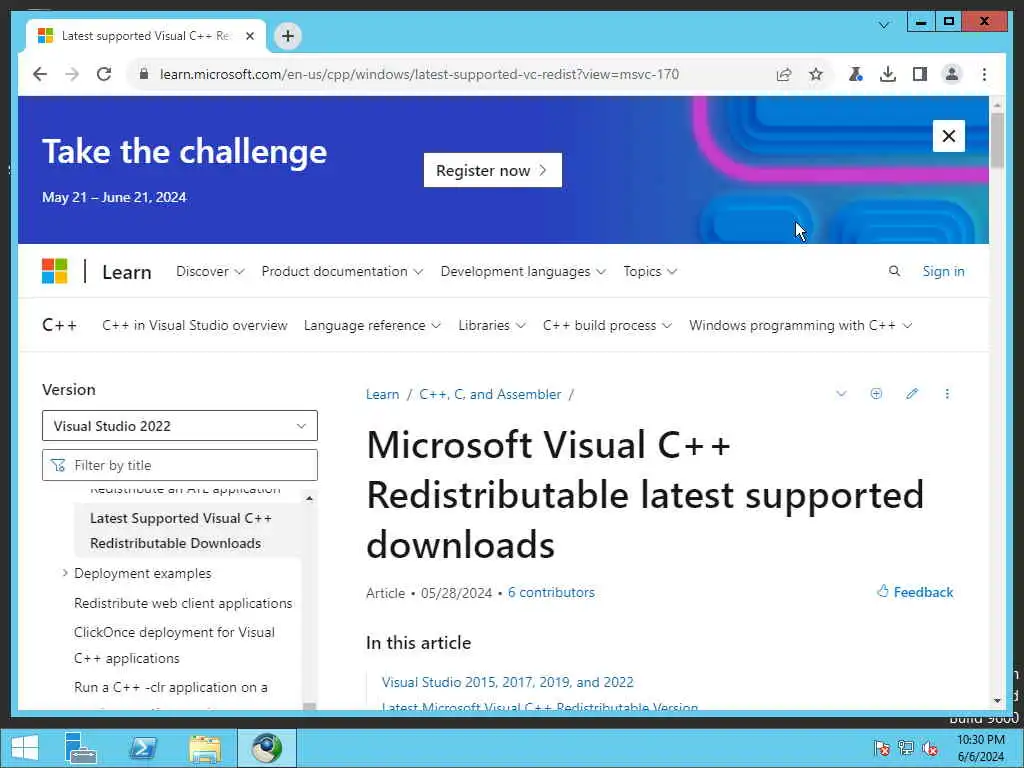Open the 6 contributors link
Screen dimensions: 1024x768
(551, 592)
